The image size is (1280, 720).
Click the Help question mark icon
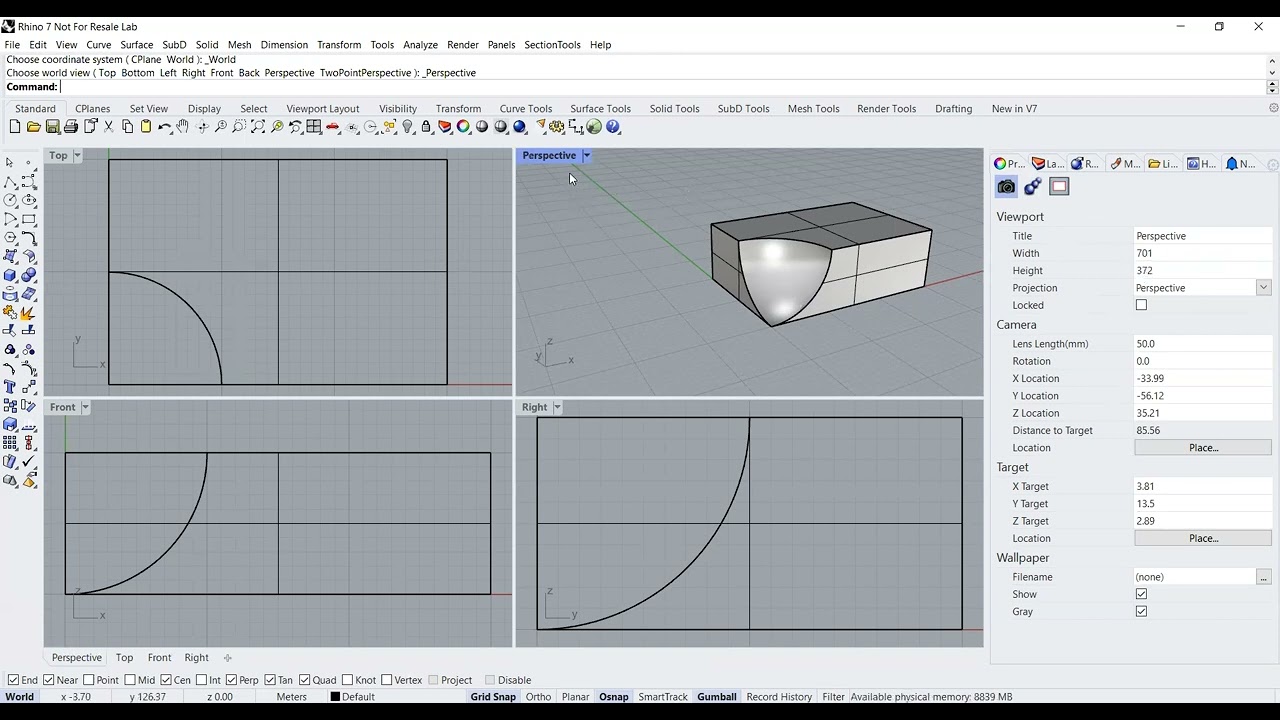click(613, 127)
